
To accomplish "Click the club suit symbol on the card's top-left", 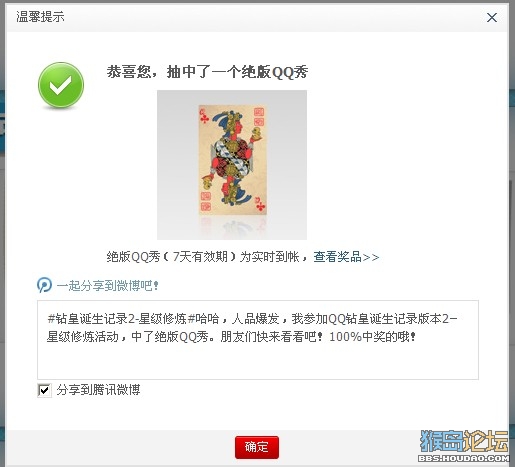I will coord(204,116).
